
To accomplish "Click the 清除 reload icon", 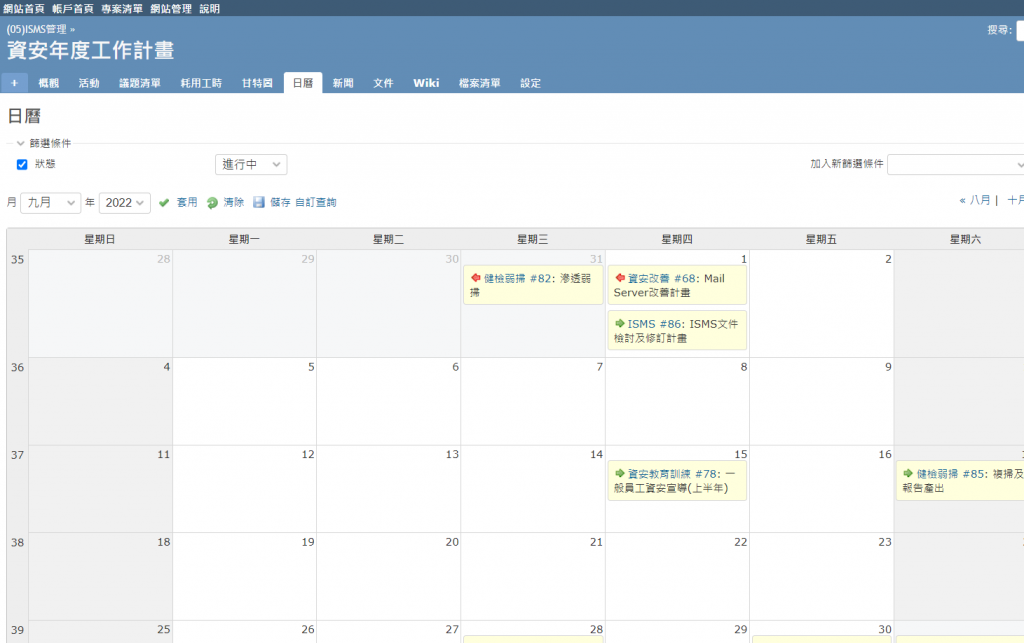I will pyautogui.click(x=212, y=202).
